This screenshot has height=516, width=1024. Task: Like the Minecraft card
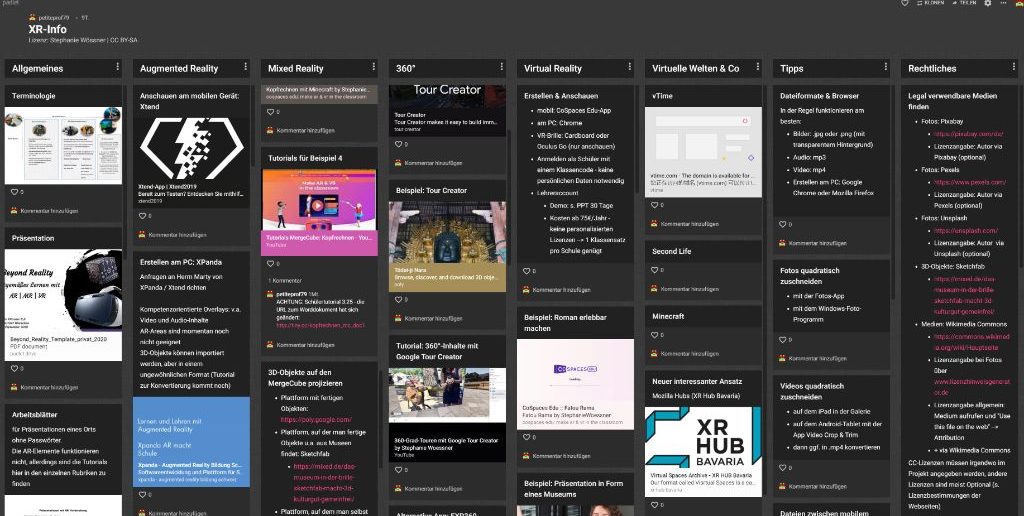tap(655, 335)
